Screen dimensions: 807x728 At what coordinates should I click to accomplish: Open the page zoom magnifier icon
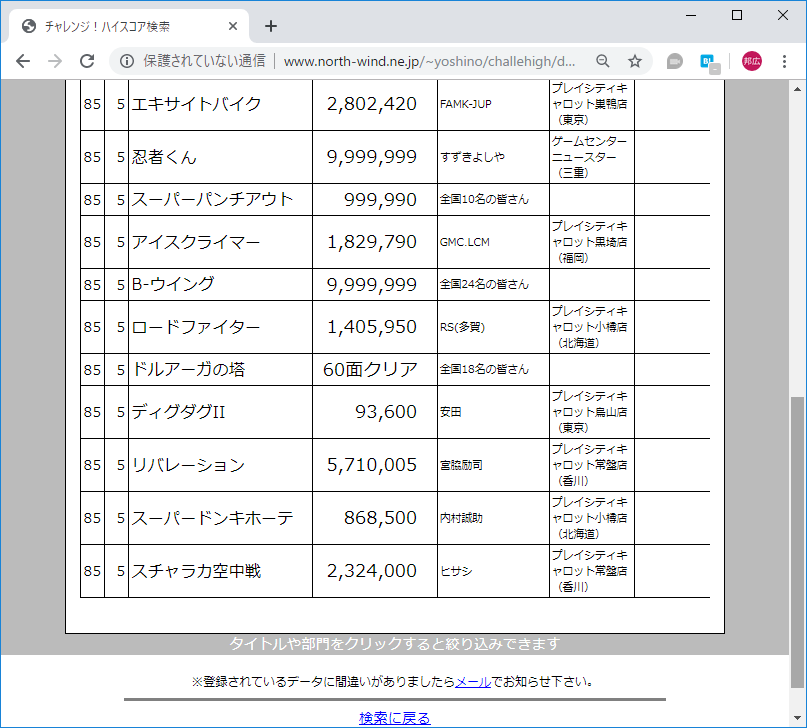602,60
